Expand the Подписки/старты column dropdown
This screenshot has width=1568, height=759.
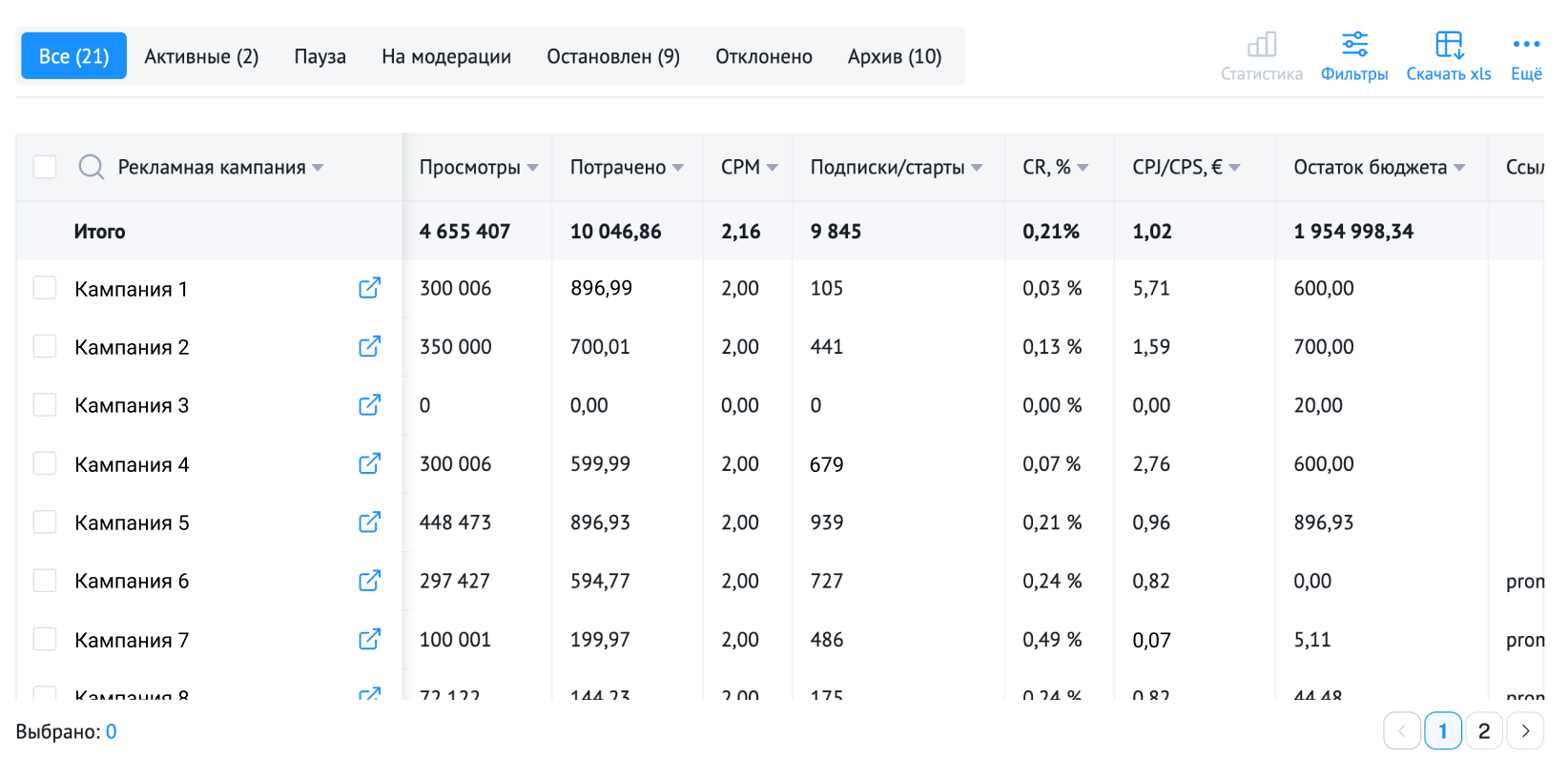pyautogui.click(x=977, y=168)
